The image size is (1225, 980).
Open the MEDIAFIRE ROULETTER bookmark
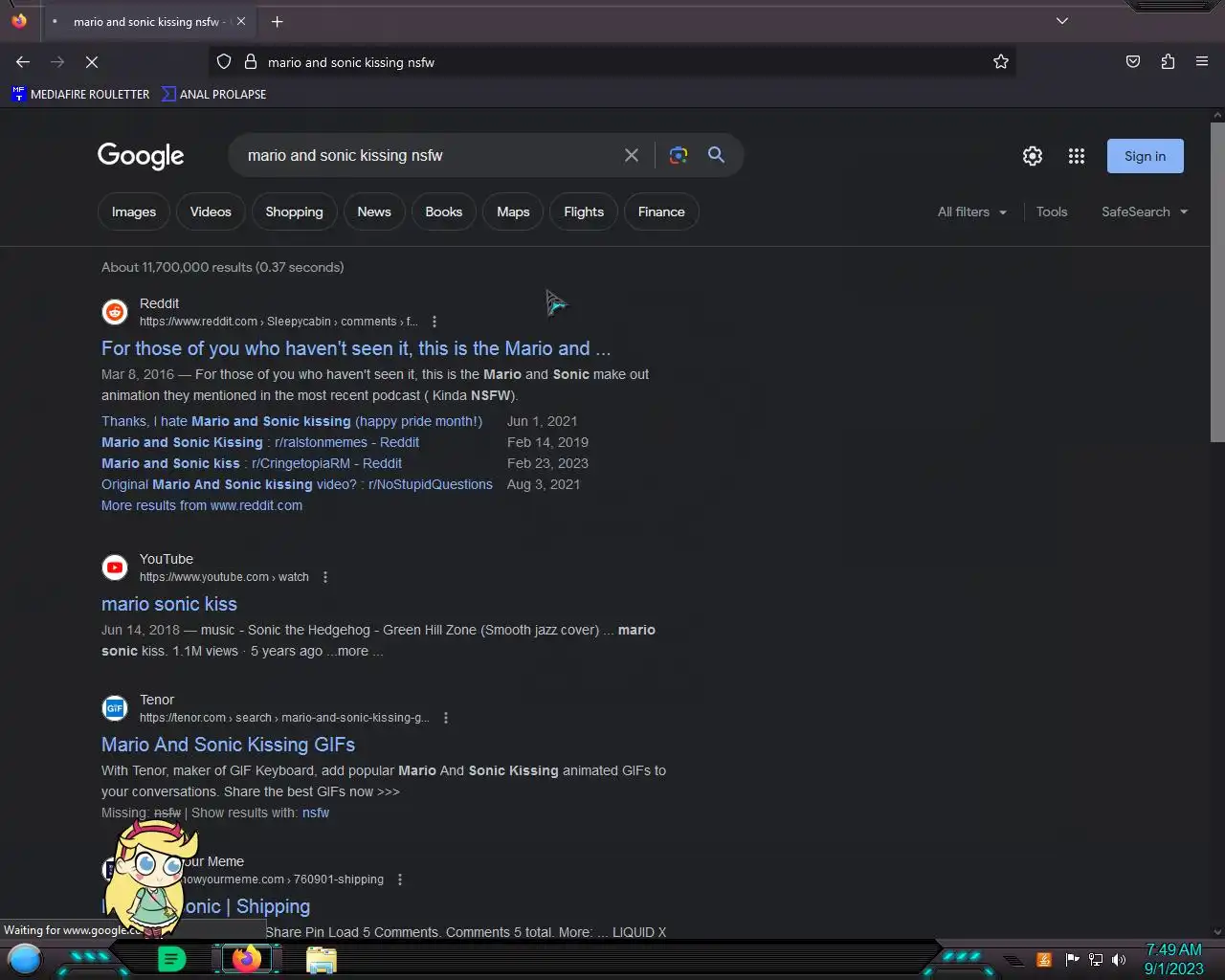coord(80,94)
